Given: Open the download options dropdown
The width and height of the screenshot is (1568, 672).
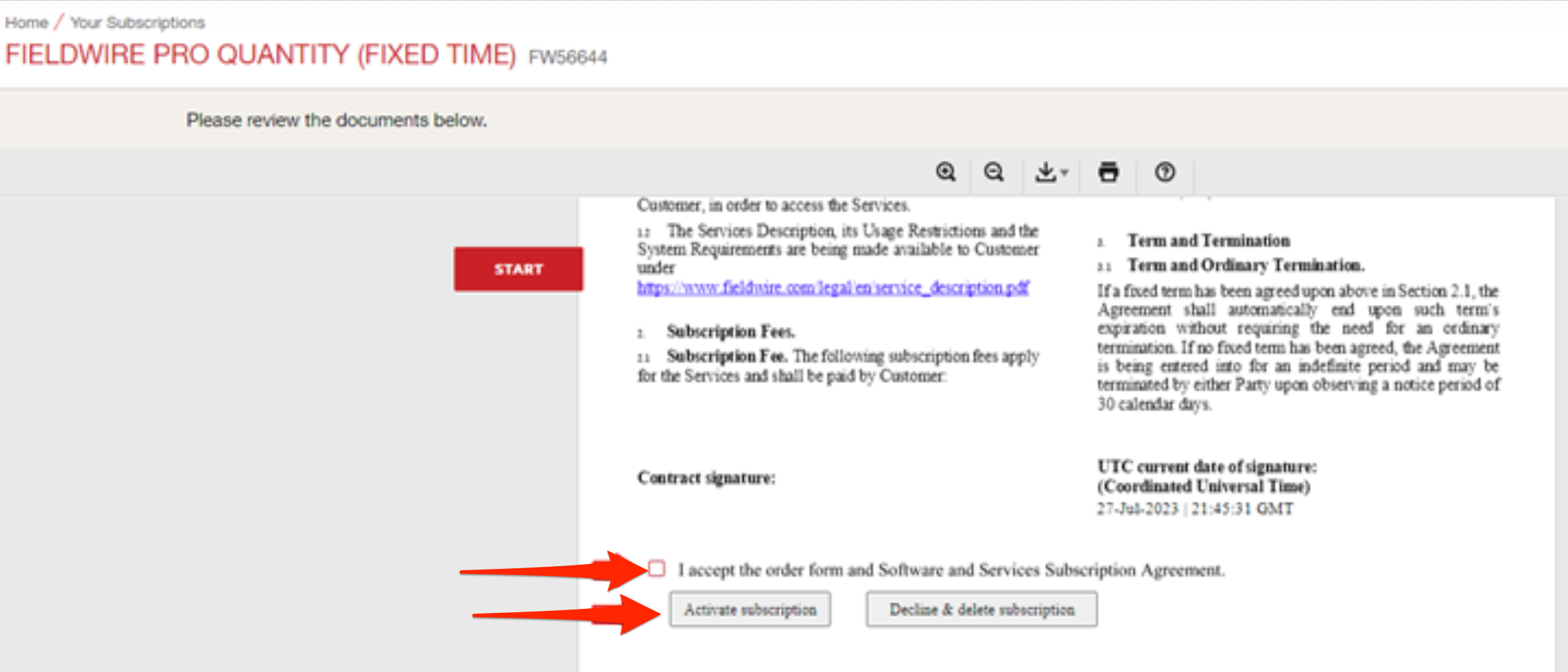Looking at the screenshot, I should [x=1051, y=172].
